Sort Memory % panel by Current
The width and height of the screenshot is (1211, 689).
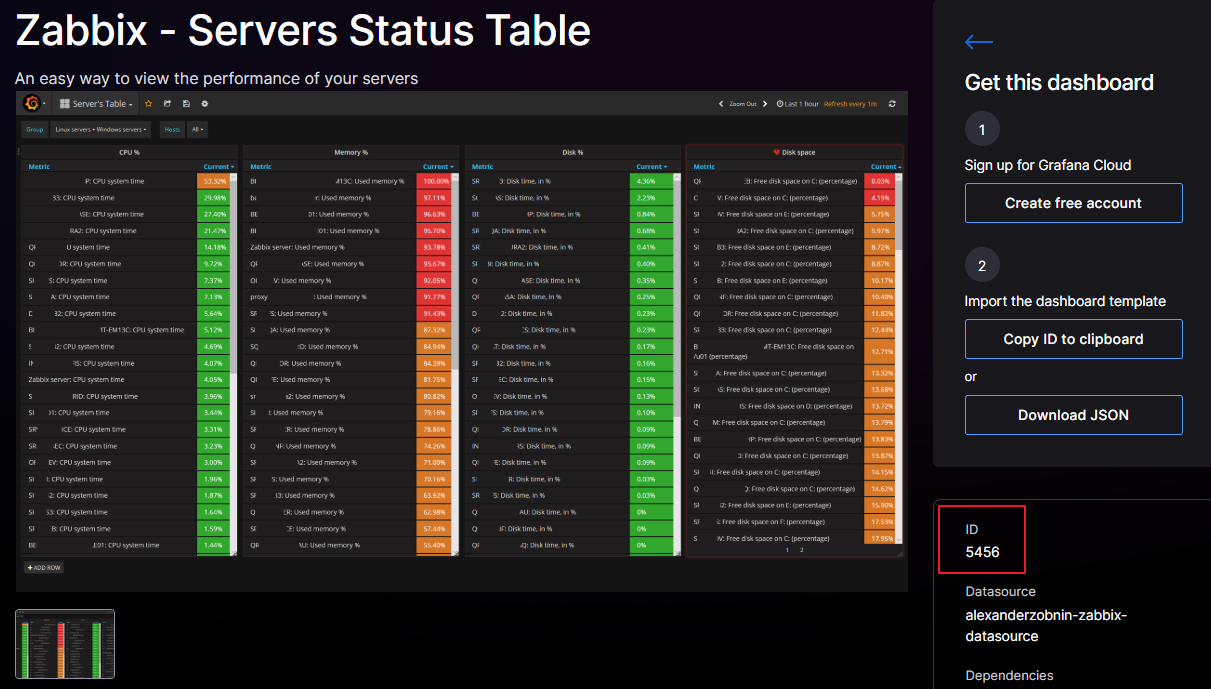coord(438,167)
